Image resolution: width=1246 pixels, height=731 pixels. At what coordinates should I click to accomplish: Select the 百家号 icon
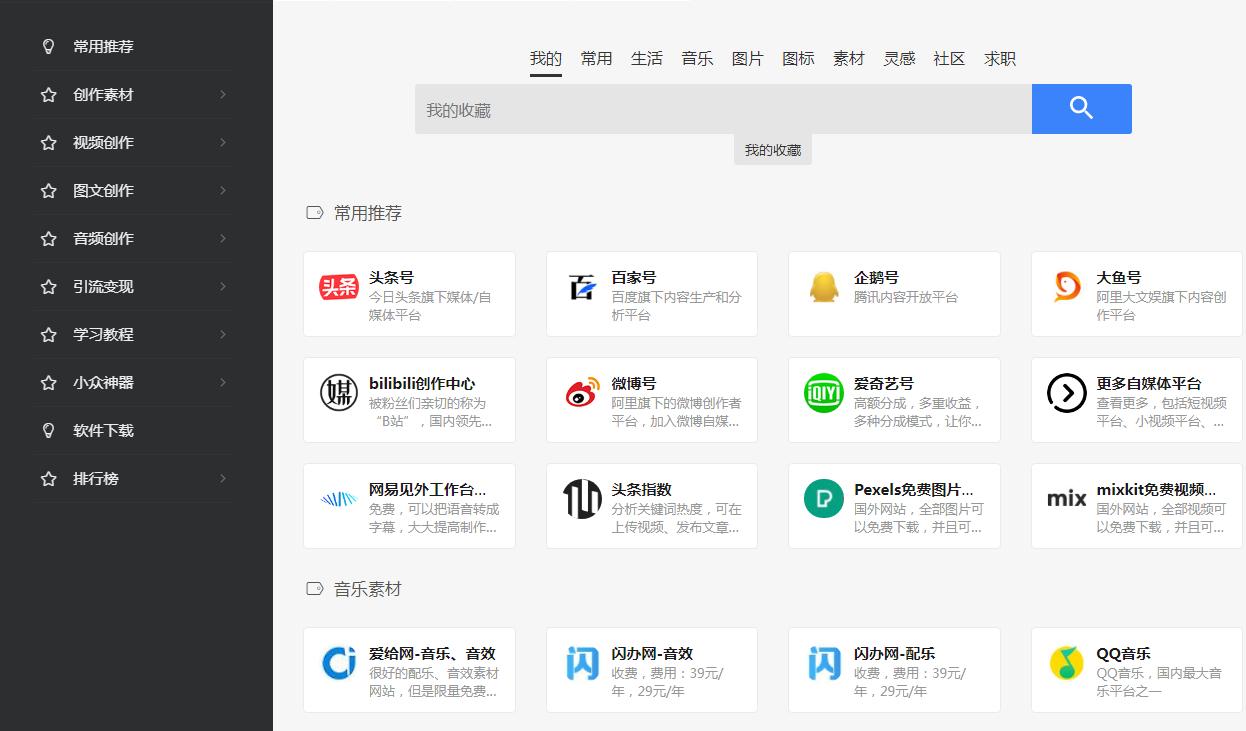tap(582, 285)
